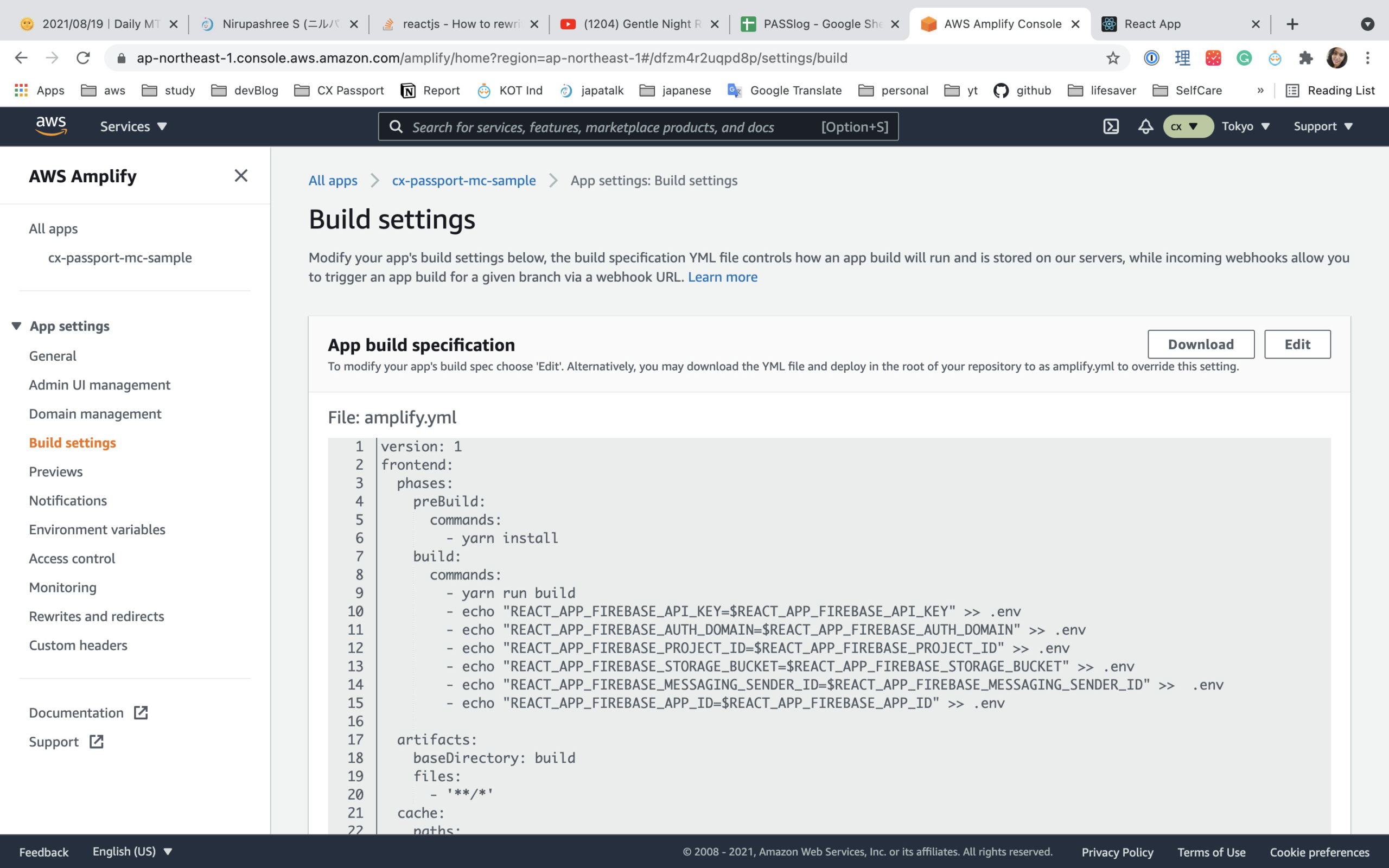Collapse the App settings section
The width and height of the screenshot is (1389, 868).
17,326
